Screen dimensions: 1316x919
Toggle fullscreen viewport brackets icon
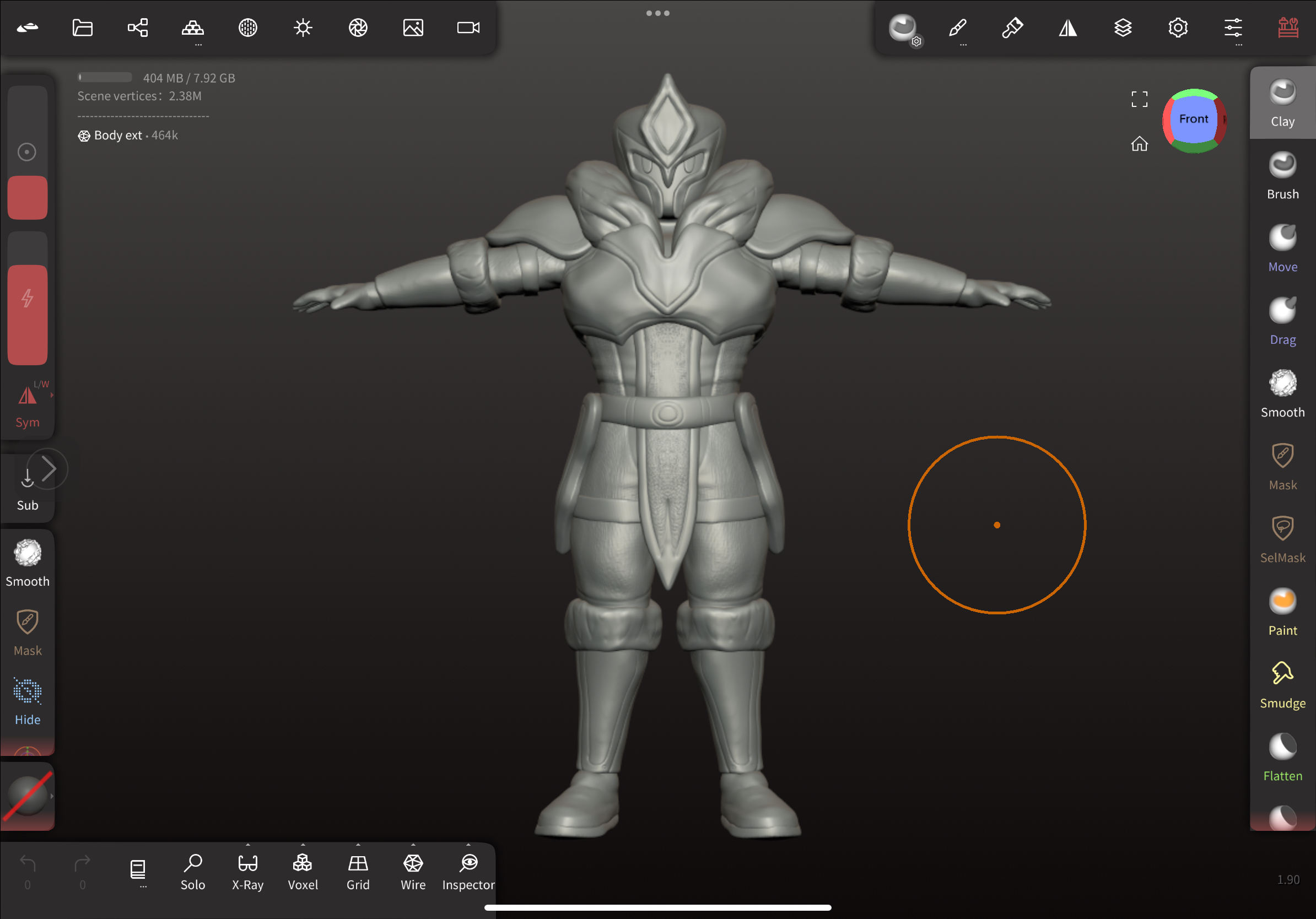click(x=1140, y=99)
